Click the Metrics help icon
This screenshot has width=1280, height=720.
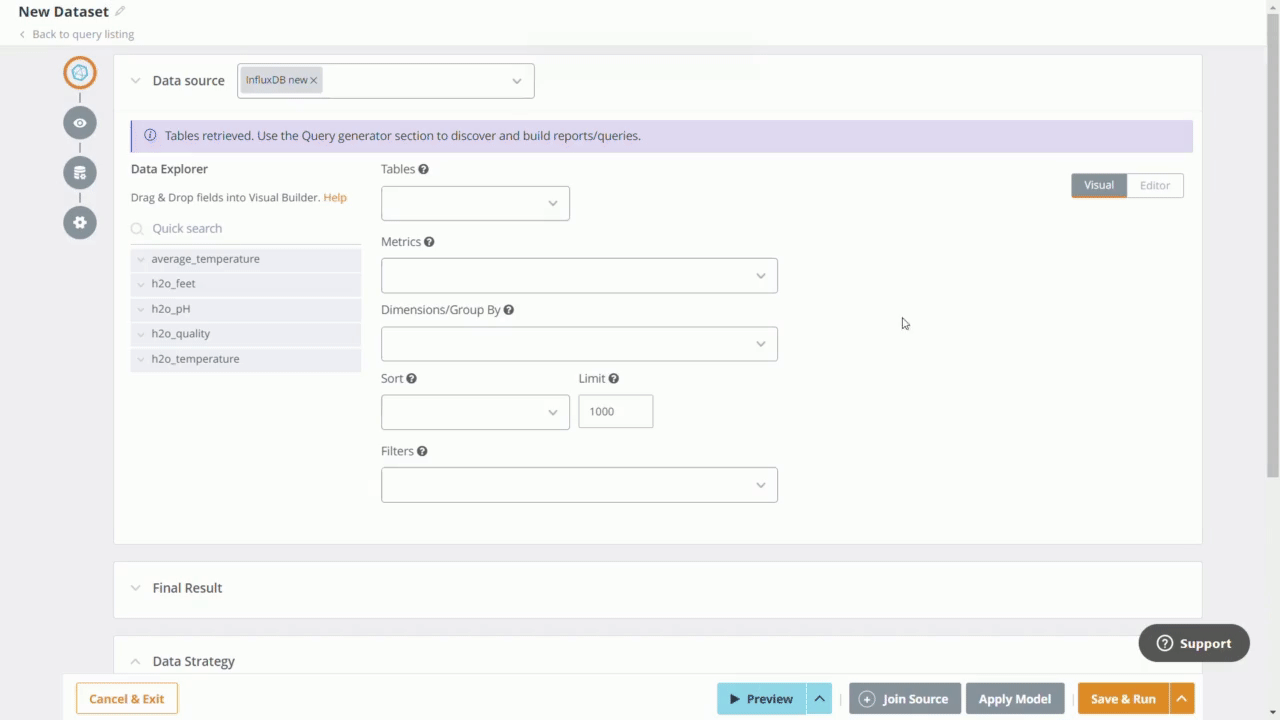point(428,241)
